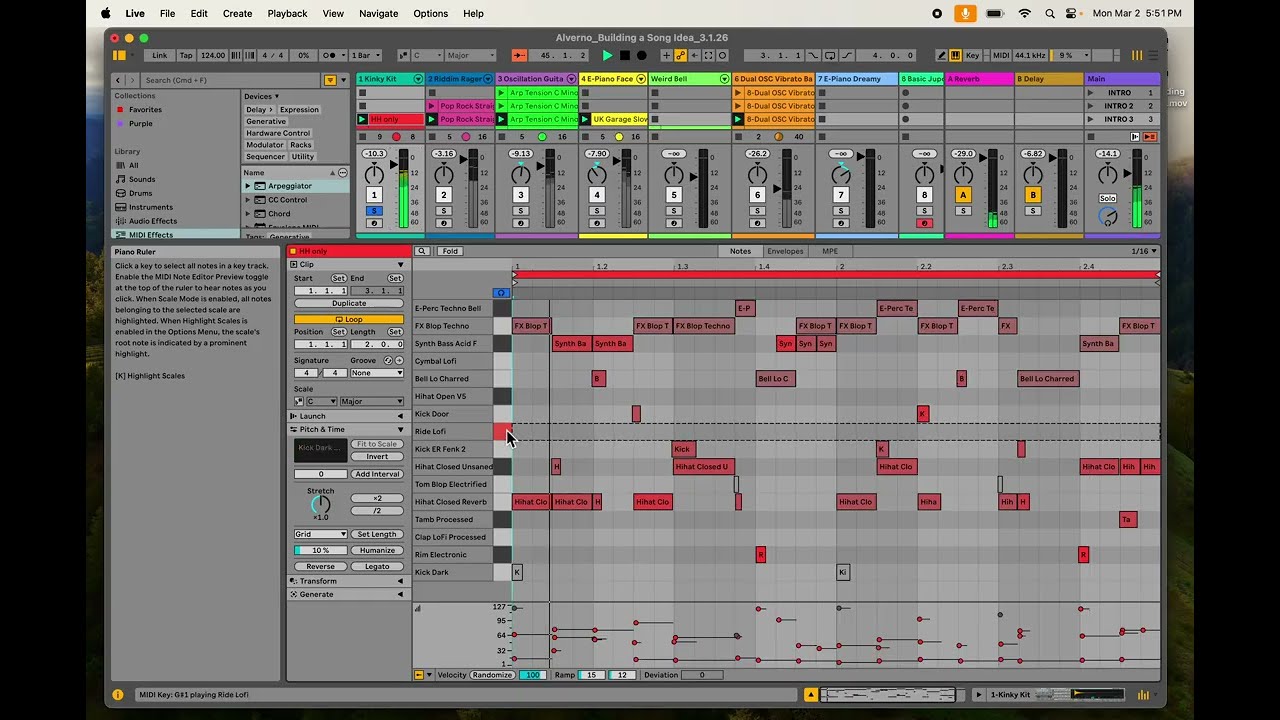
Task: Toggle track activator A Reverb
Action: point(963,195)
